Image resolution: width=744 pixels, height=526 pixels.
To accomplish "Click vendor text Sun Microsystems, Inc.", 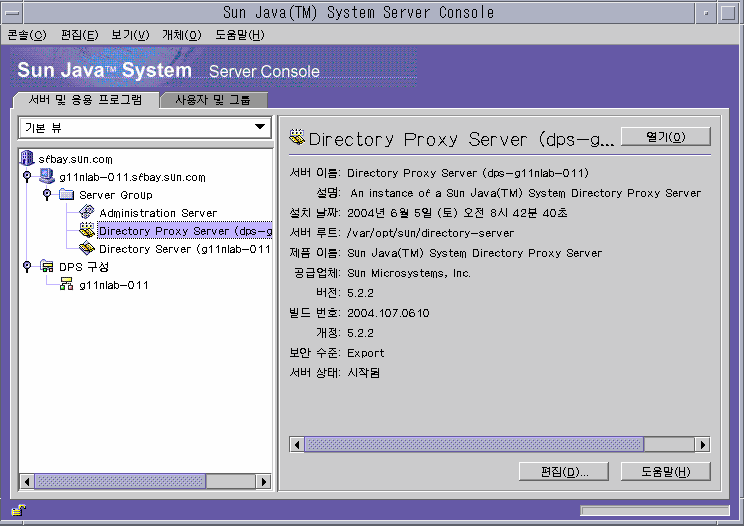I will point(409,273).
